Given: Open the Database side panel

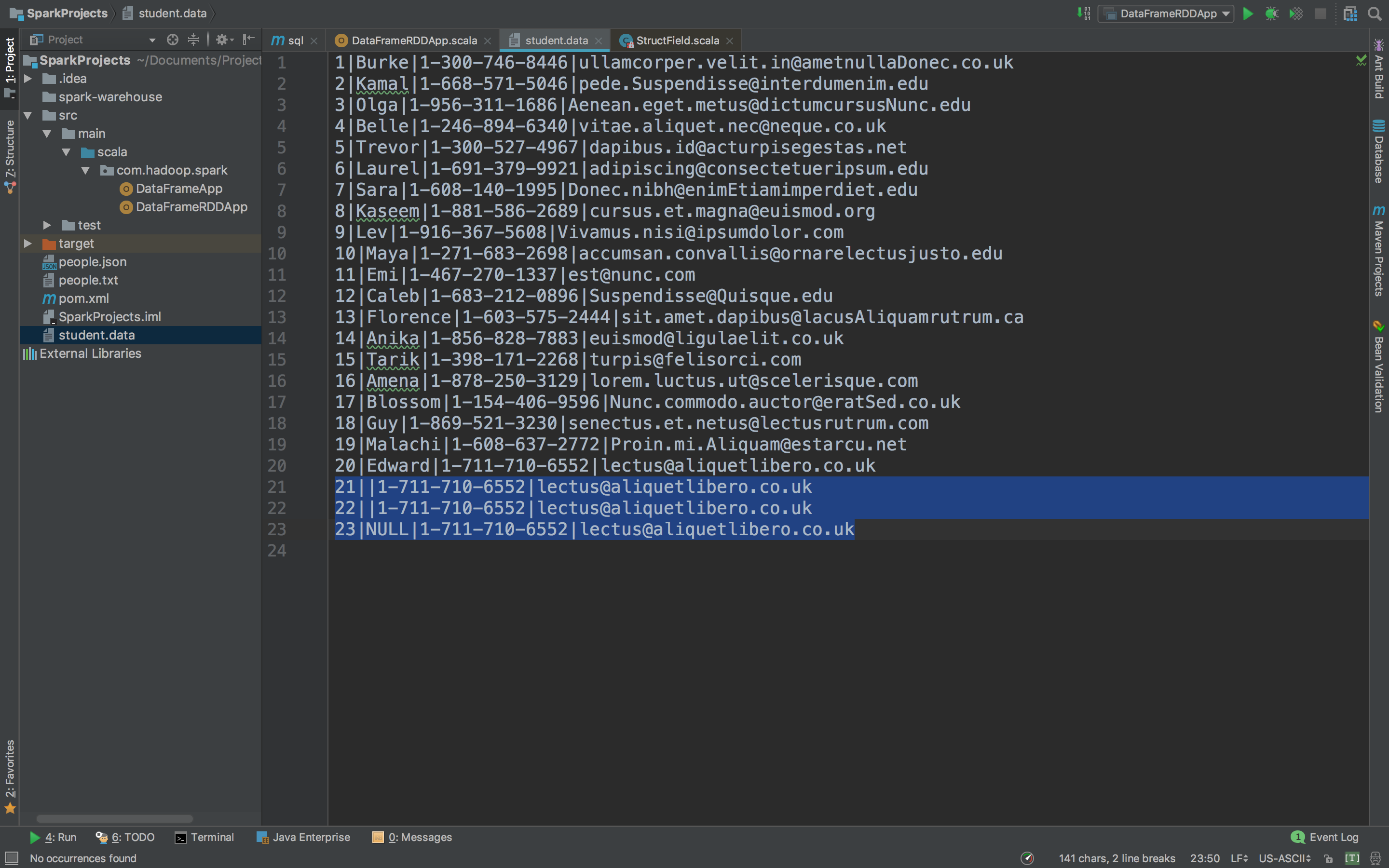Looking at the screenshot, I should pyautogui.click(x=1379, y=151).
